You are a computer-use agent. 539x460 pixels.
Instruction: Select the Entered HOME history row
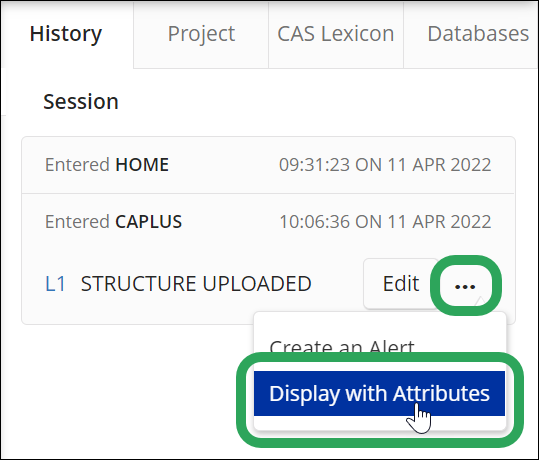[268, 165]
